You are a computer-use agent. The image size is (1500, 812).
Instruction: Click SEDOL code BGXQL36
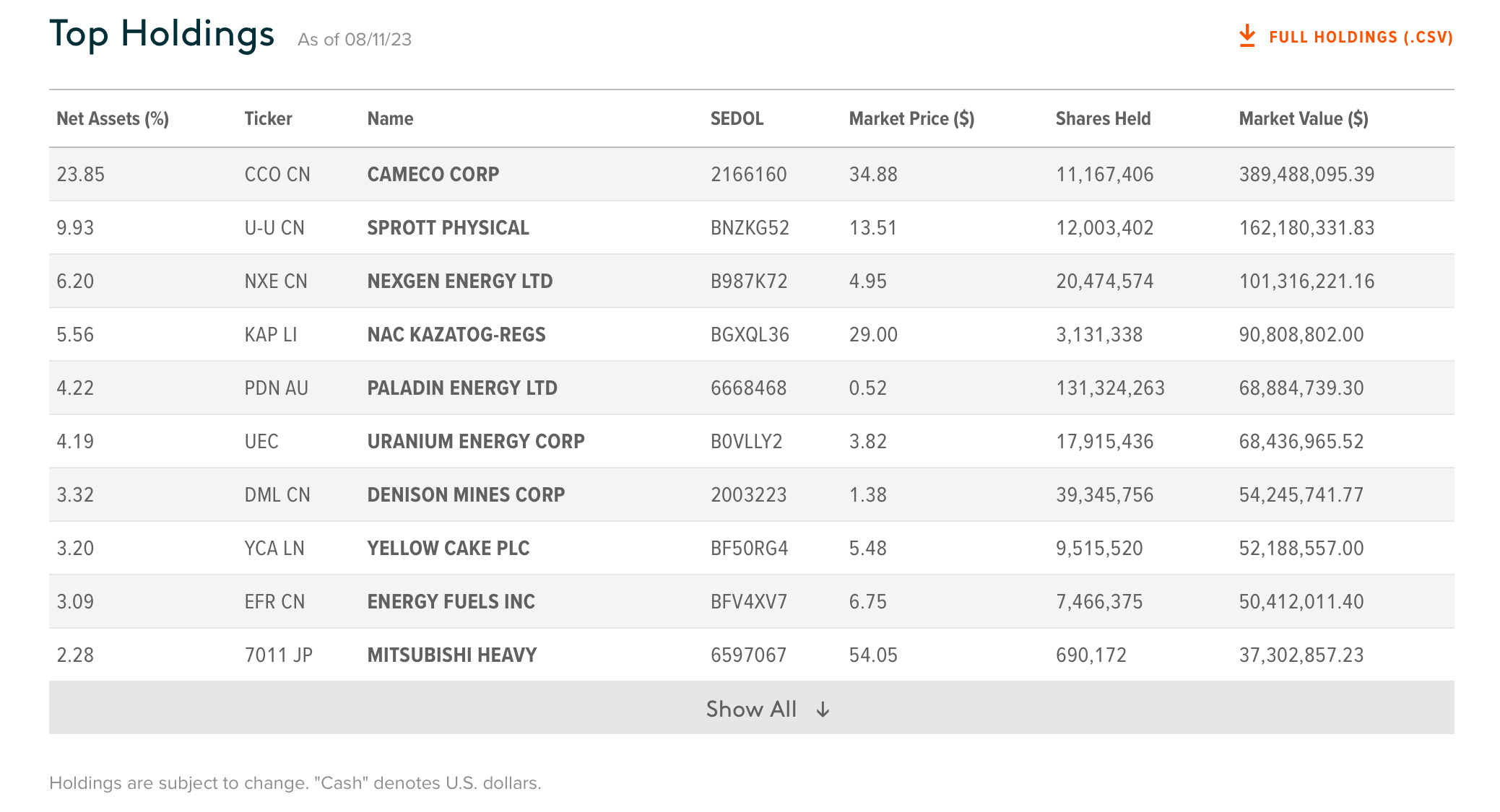(x=750, y=335)
